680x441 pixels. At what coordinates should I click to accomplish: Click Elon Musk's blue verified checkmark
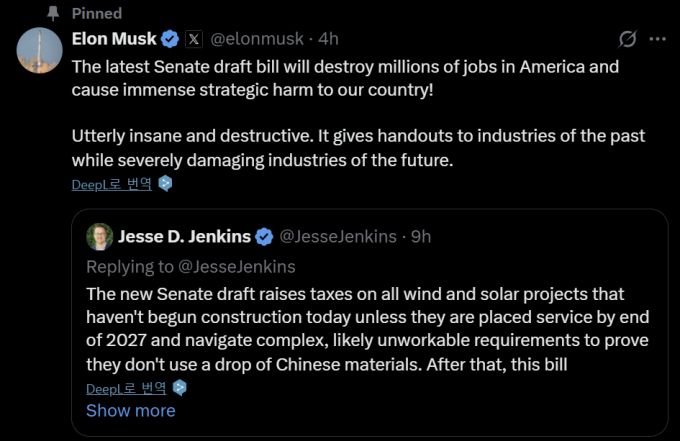[170, 39]
